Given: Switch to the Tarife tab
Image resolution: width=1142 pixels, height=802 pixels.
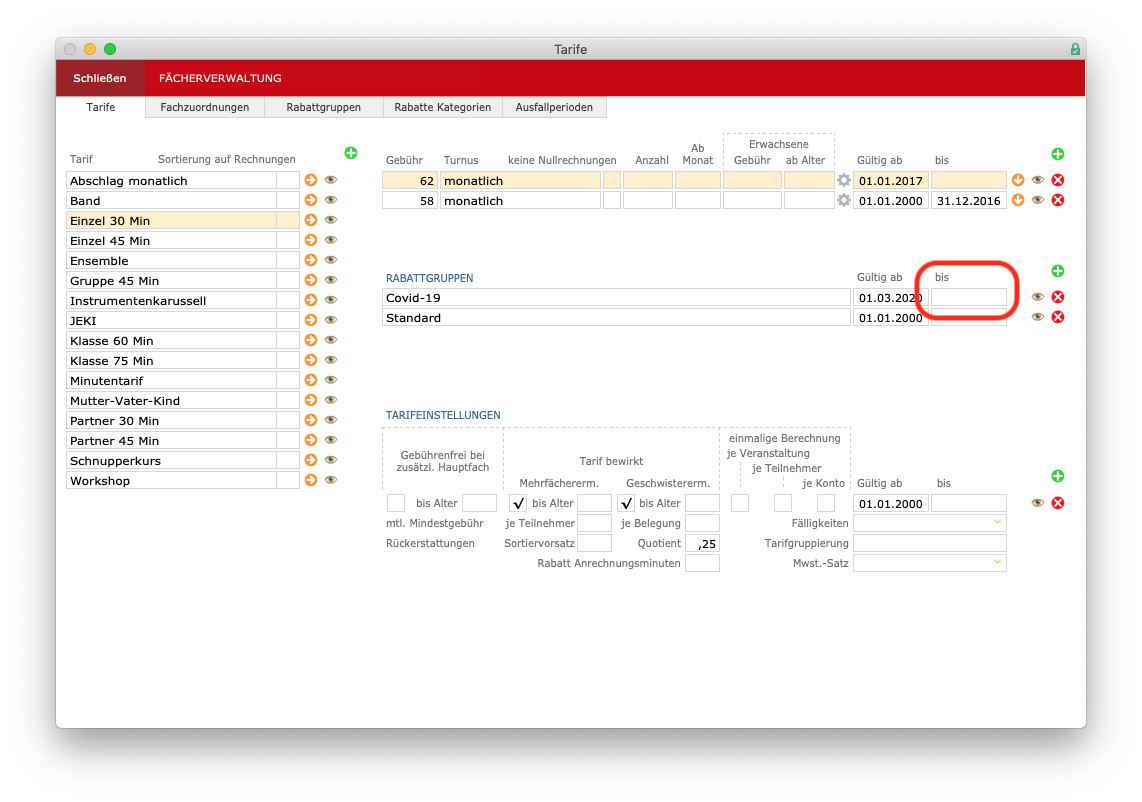Looking at the screenshot, I should (101, 107).
